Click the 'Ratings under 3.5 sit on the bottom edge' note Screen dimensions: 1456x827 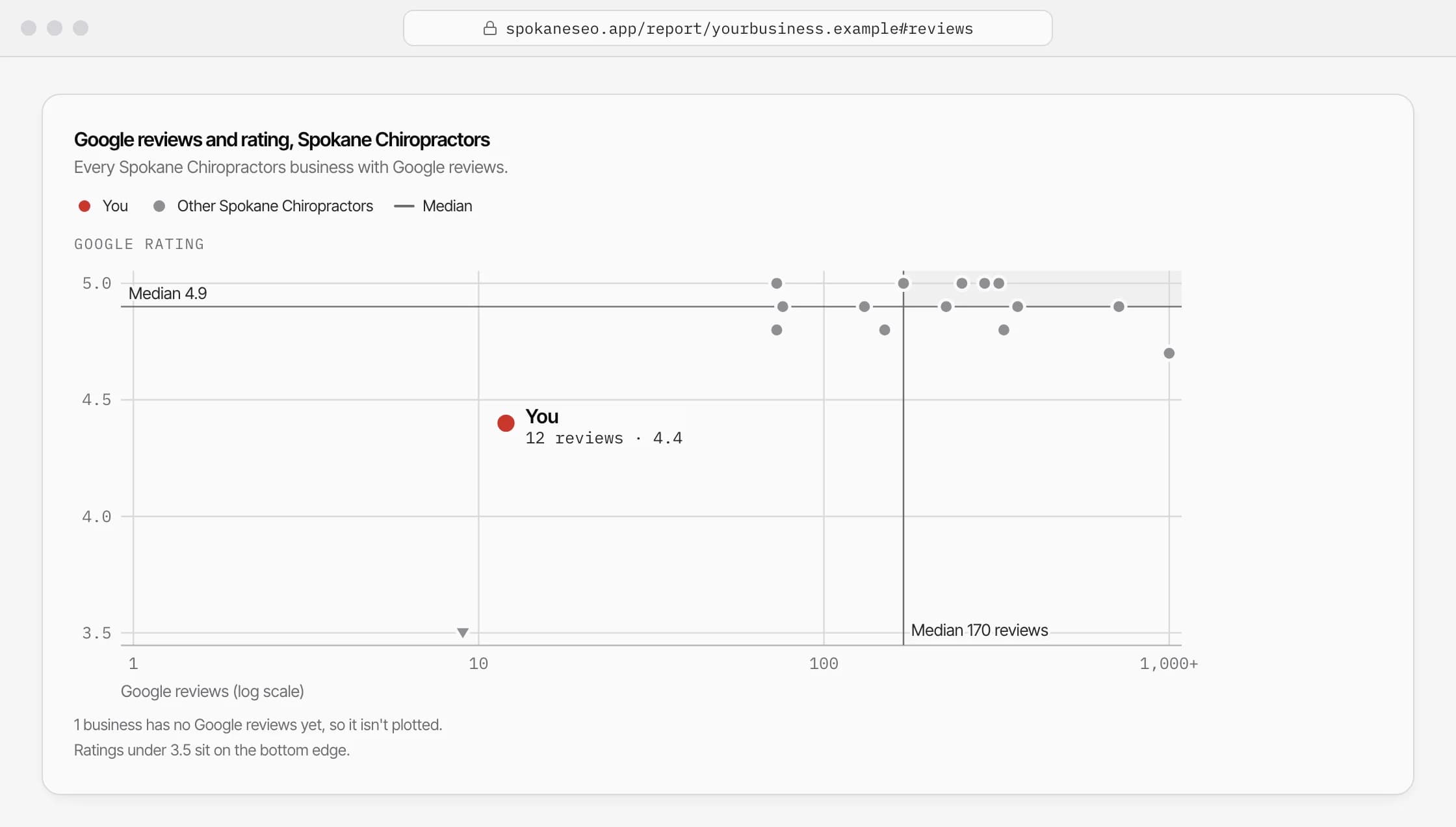click(212, 750)
